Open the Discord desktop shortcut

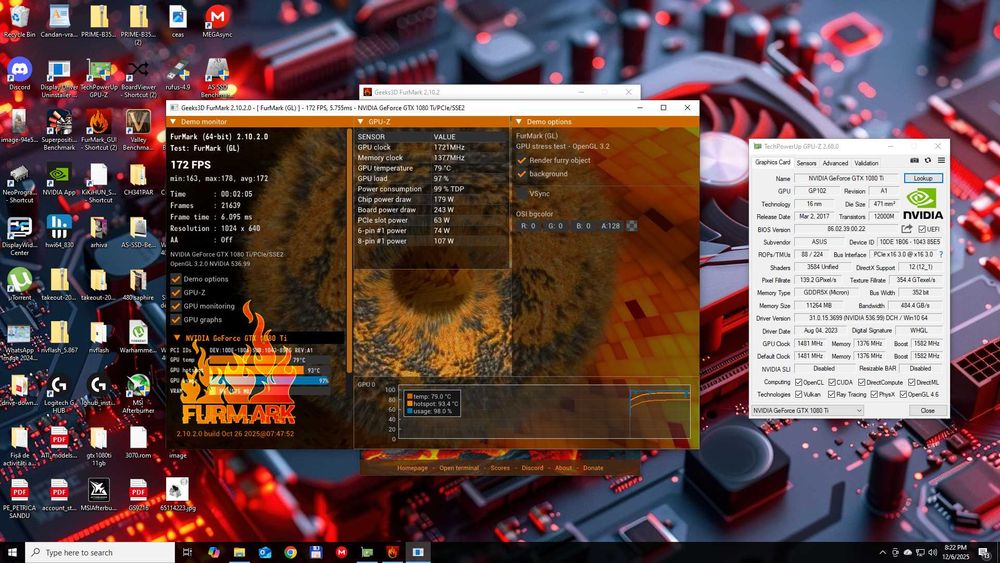pos(20,74)
